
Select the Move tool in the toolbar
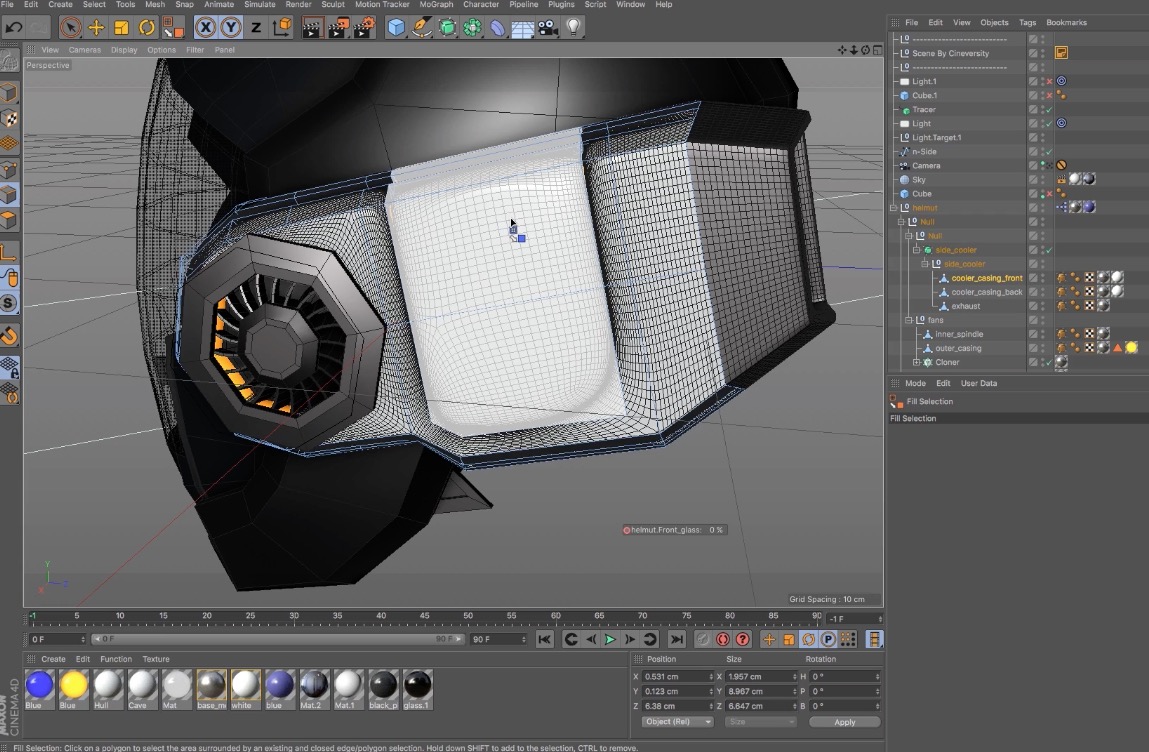pyautogui.click(x=97, y=27)
